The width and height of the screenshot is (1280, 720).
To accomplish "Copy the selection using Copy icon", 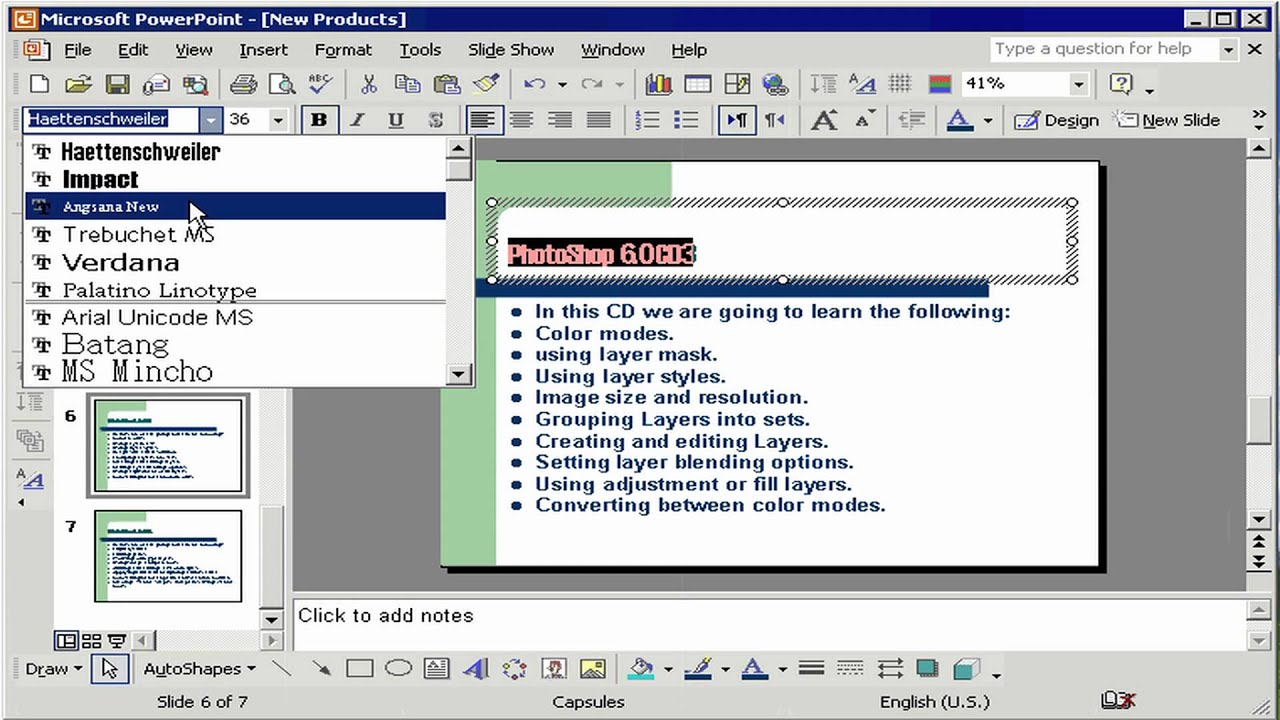I will tap(407, 84).
